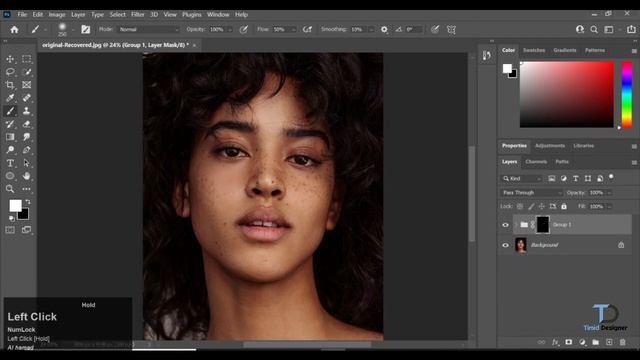Toggle airbrush-style build-up effects
This screenshot has height=360, width=640.
tap(307, 29)
